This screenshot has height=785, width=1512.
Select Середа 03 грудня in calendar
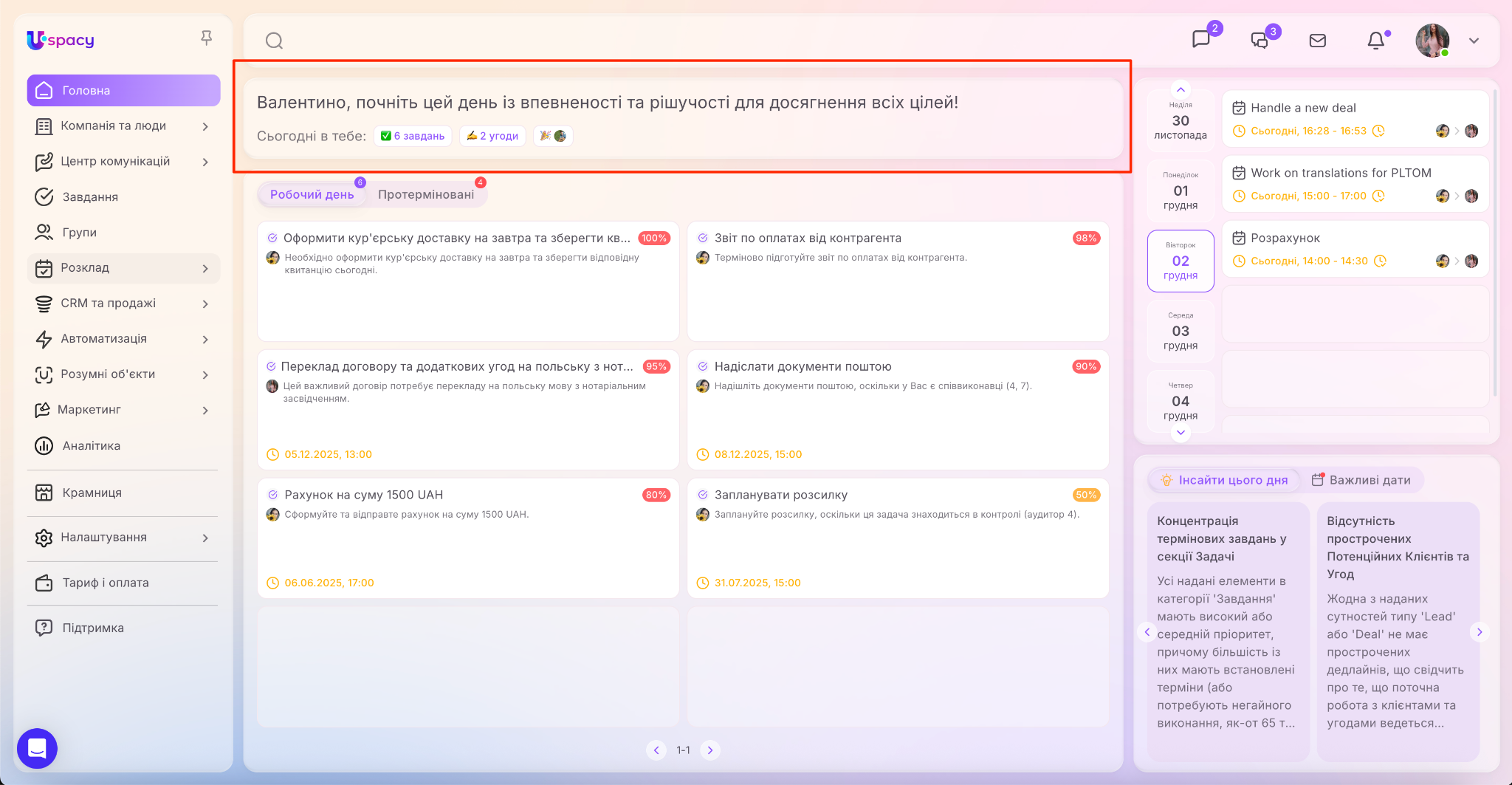point(1180,331)
